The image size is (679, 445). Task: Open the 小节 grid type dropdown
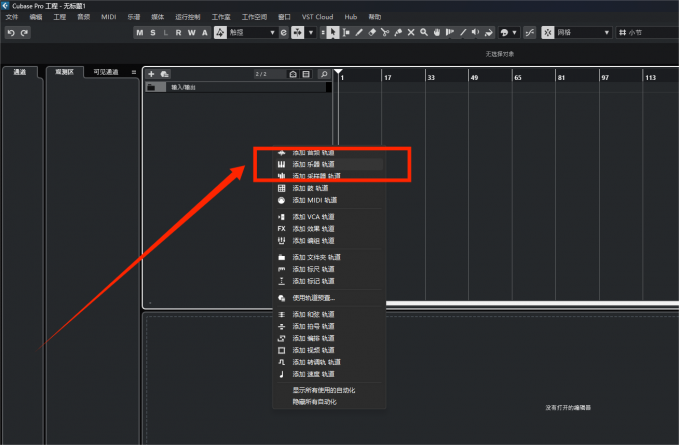coord(647,32)
